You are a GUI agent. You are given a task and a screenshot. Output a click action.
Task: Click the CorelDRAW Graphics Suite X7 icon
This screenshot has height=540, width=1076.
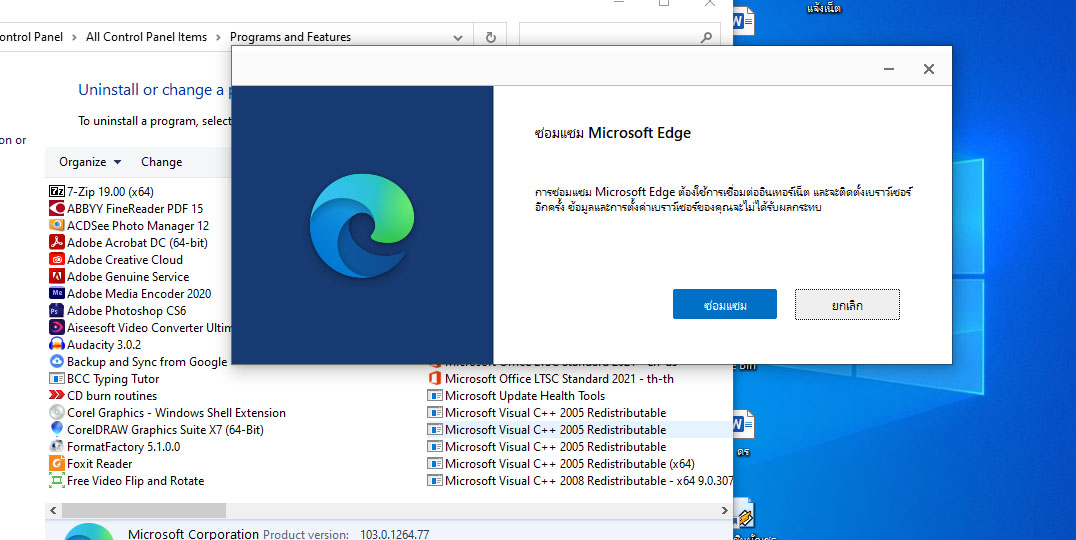[57, 430]
